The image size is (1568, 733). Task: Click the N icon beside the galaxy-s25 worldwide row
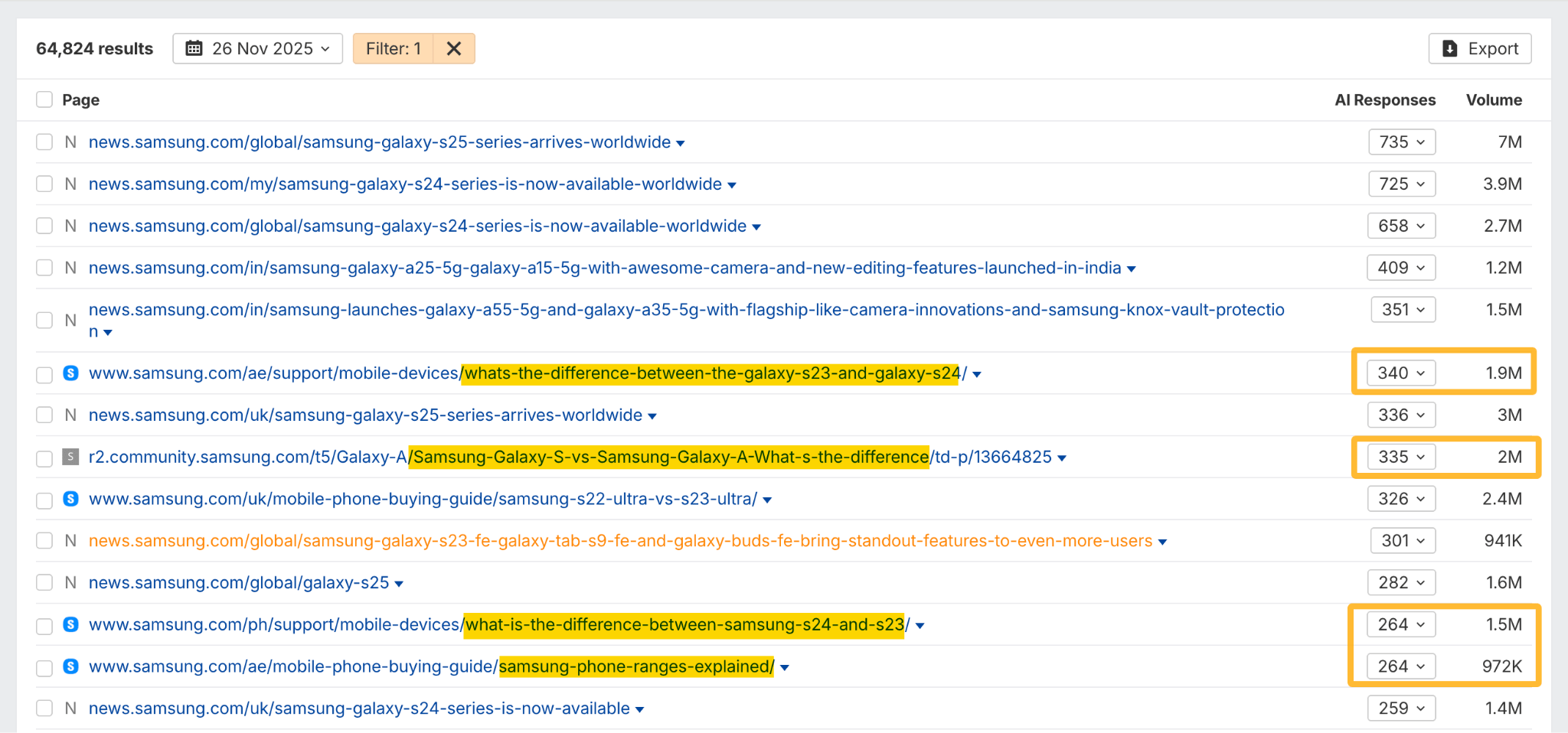pos(70,142)
